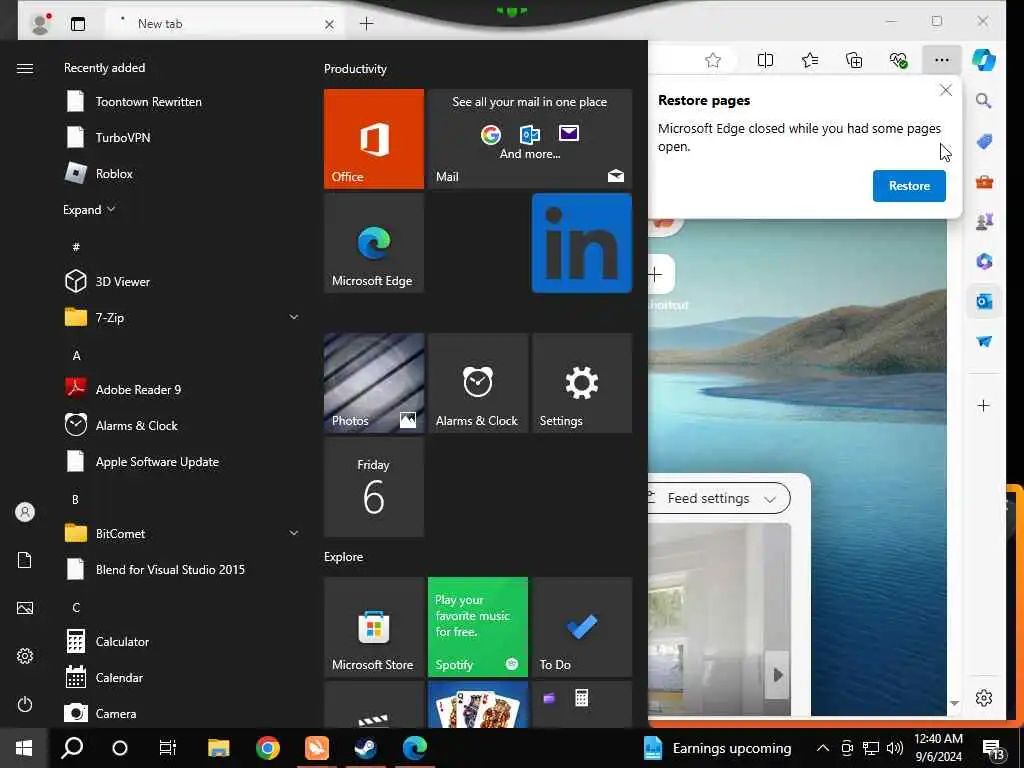1024x768 pixels.
Task: Launch Microsoft Edge tile in Start
Action: (x=374, y=243)
